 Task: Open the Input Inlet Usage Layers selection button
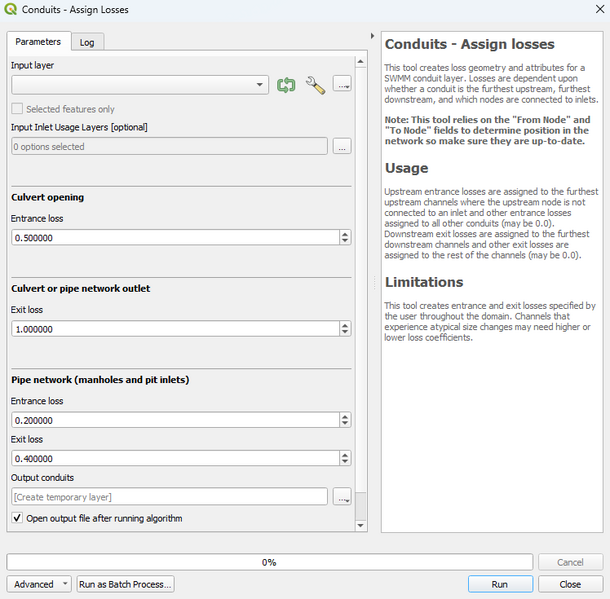tap(342, 147)
